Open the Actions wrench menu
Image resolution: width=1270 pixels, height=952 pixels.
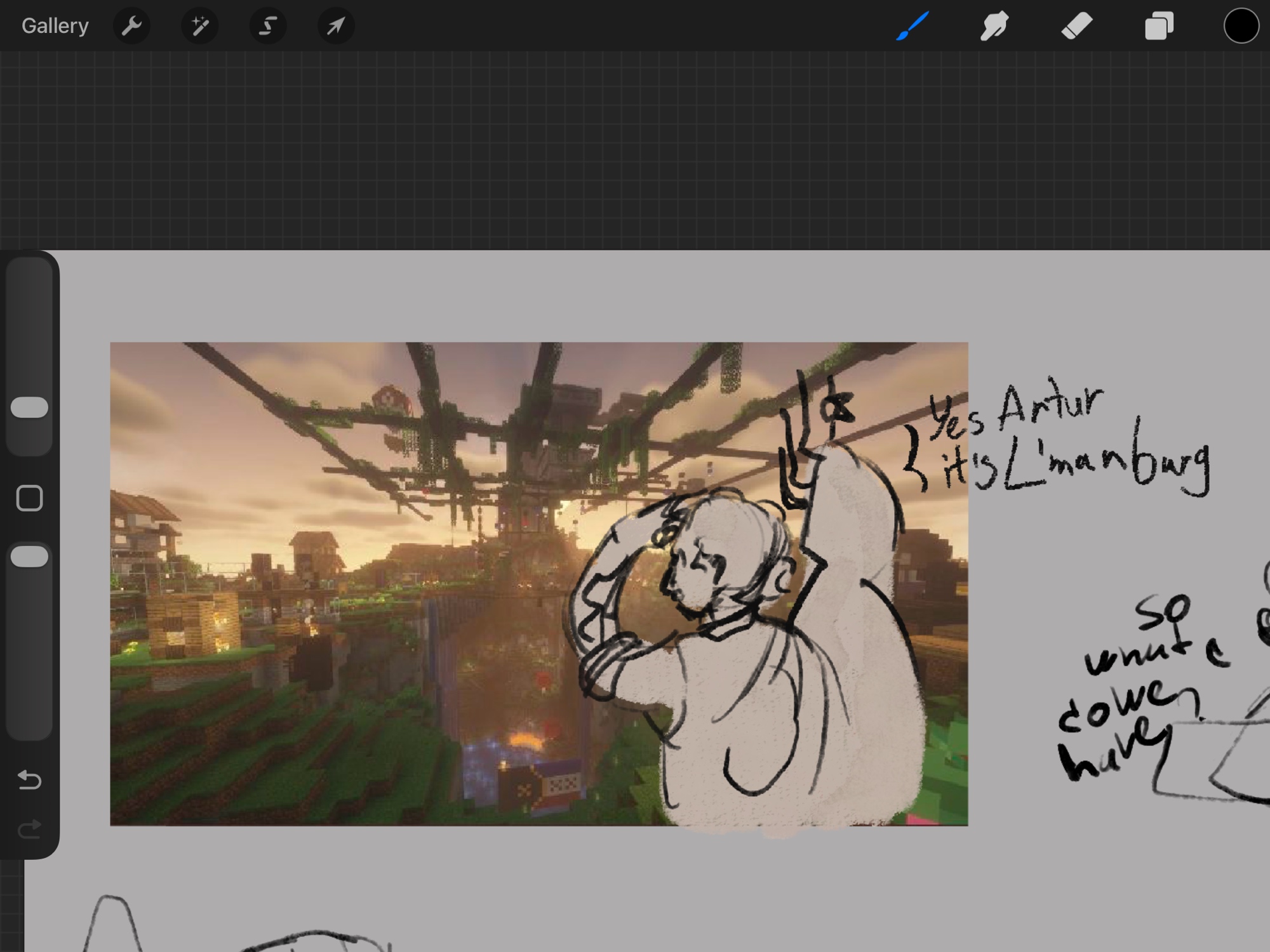click(x=131, y=26)
